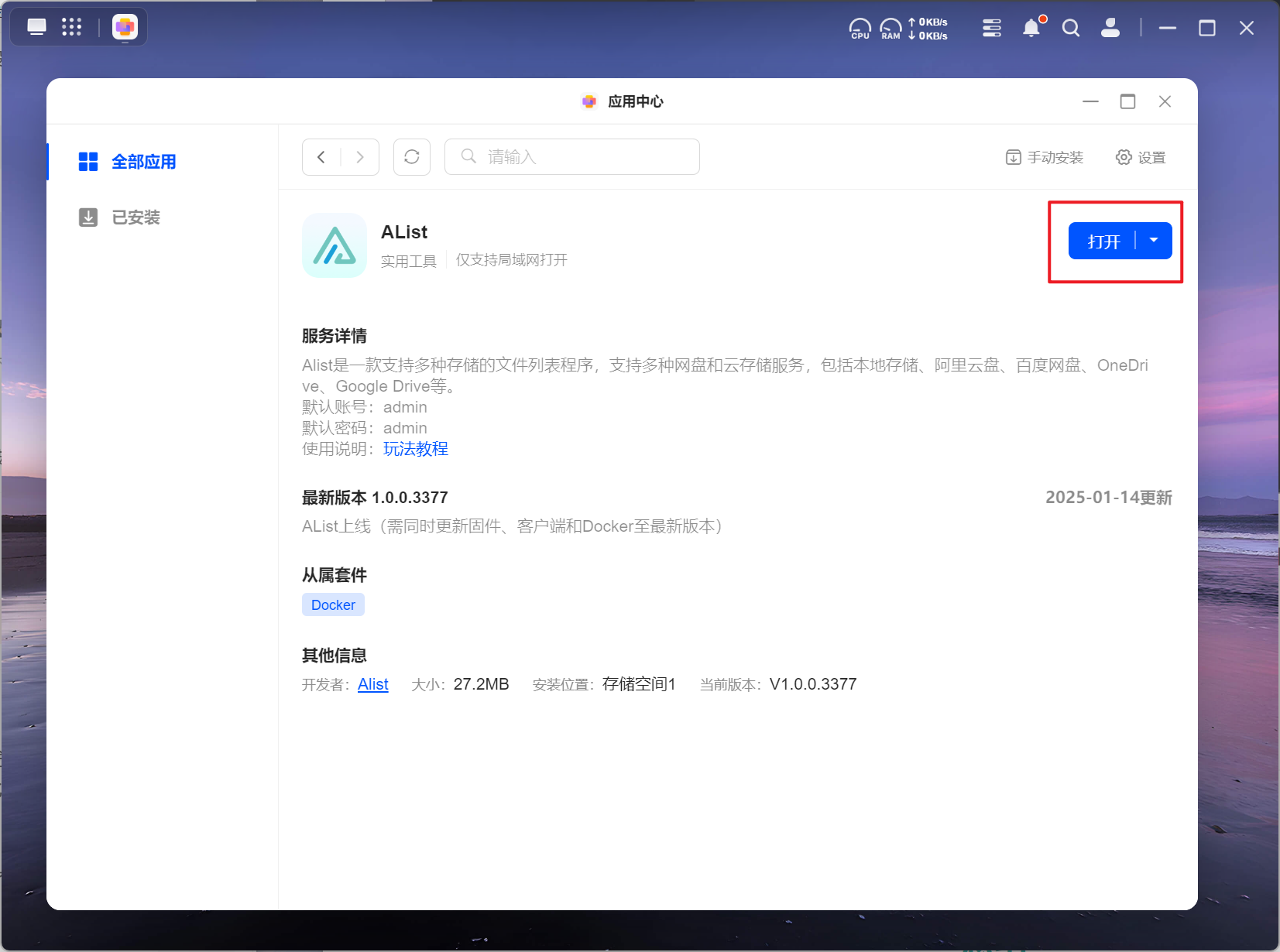Click the AList app title text

[x=404, y=232]
